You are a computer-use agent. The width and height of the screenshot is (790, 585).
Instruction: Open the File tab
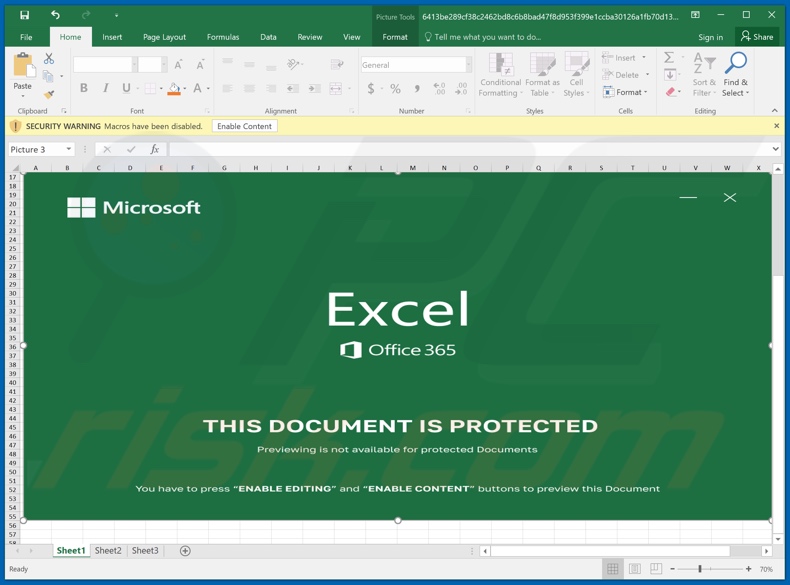pyautogui.click(x=26, y=37)
